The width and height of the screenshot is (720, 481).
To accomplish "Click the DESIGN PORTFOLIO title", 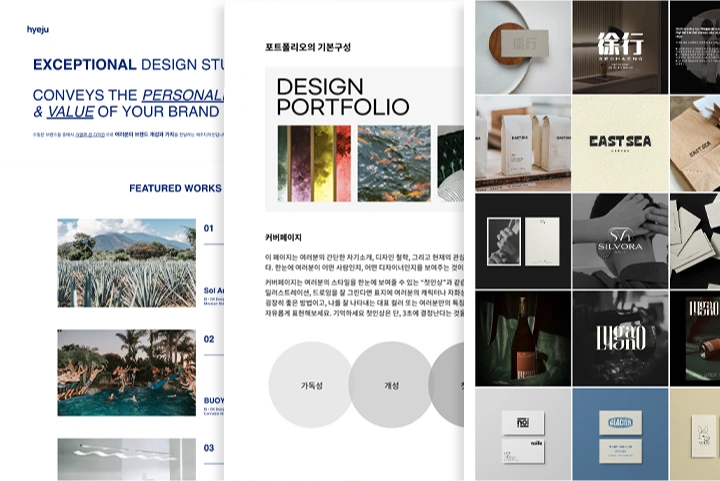I will tap(343, 97).
